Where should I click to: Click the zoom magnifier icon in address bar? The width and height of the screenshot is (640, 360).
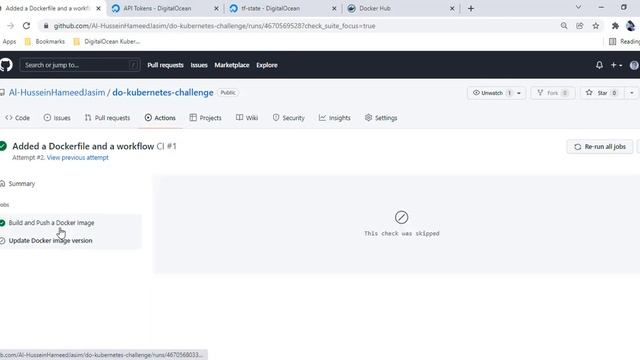[x=564, y=26]
